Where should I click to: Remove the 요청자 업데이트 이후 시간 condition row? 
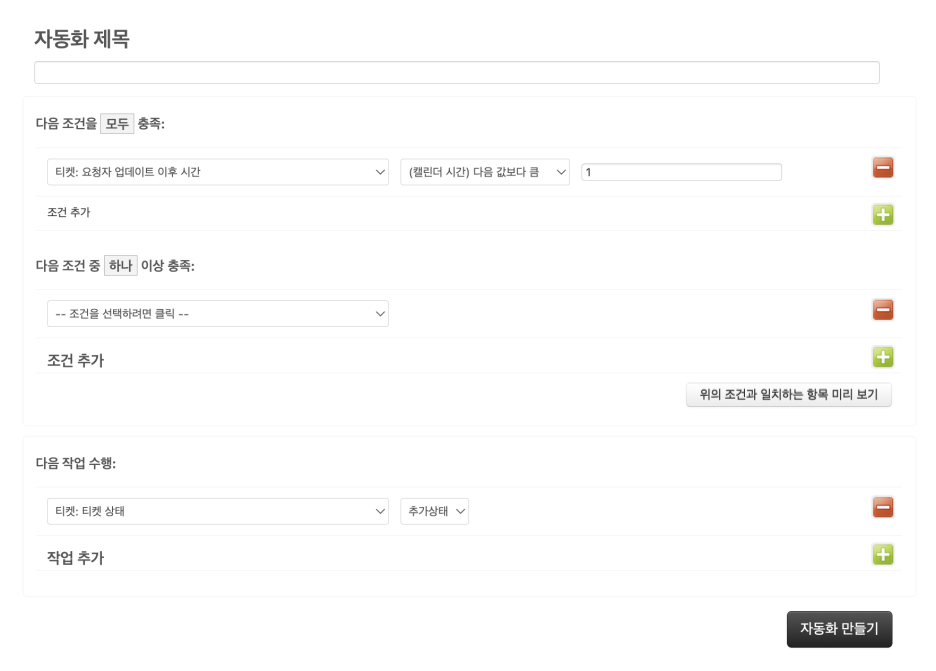(883, 168)
